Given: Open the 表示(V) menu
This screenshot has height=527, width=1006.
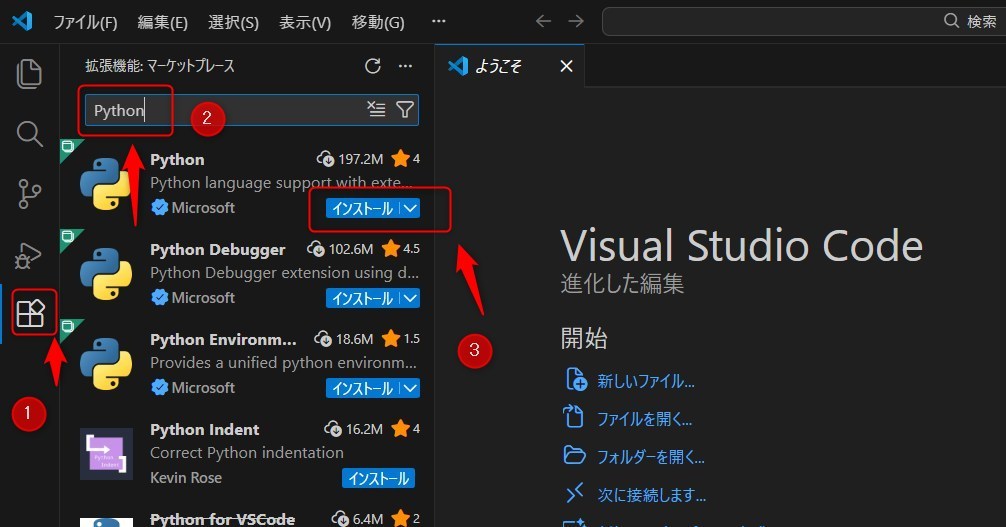Looking at the screenshot, I should coord(305,22).
